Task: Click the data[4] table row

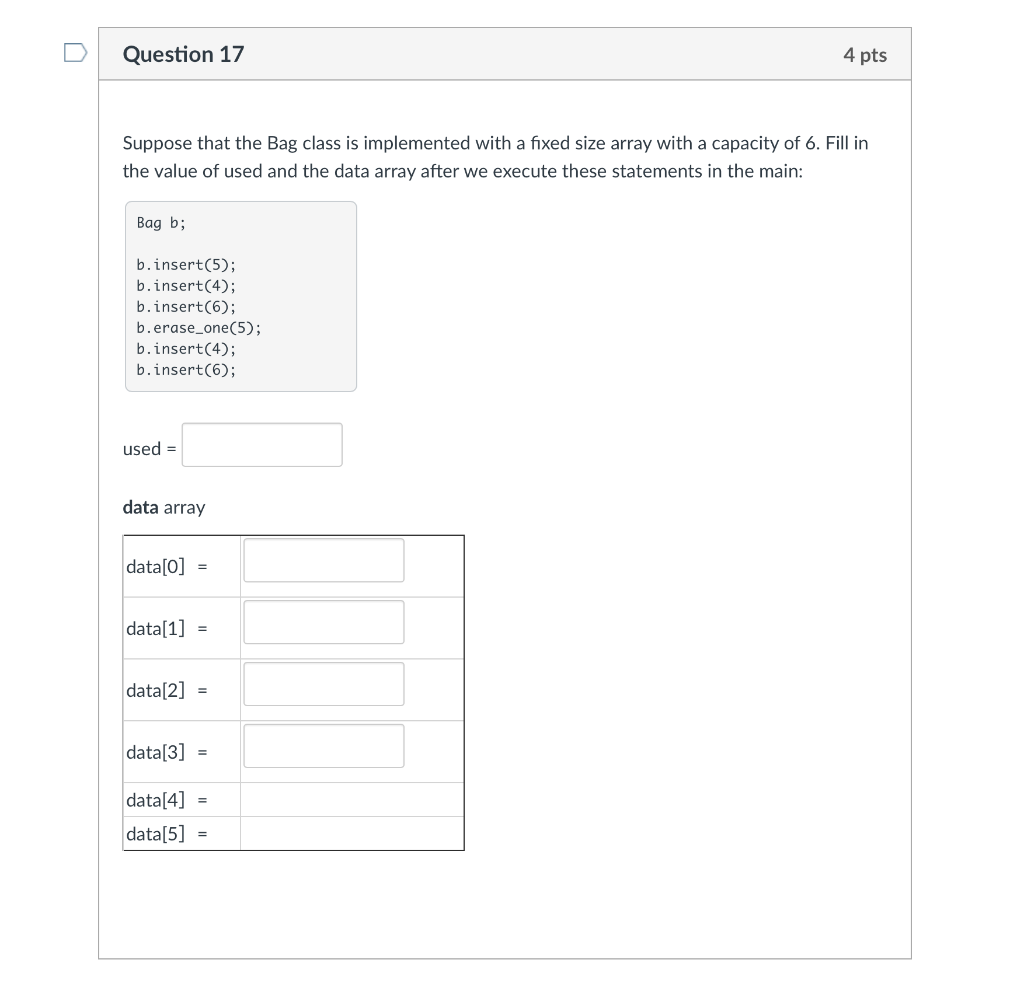Action: (x=293, y=800)
